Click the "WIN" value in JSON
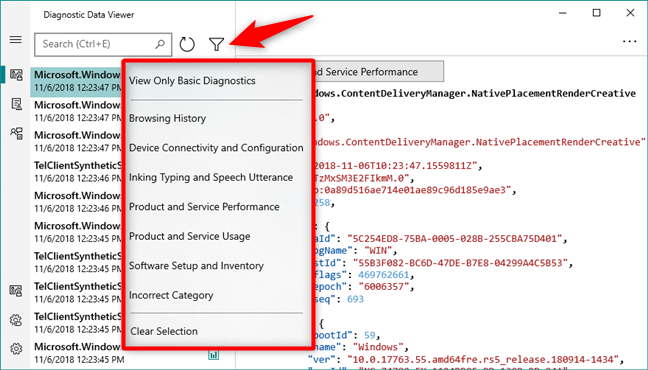The height and width of the screenshot is (370, 648). point(378,251)
